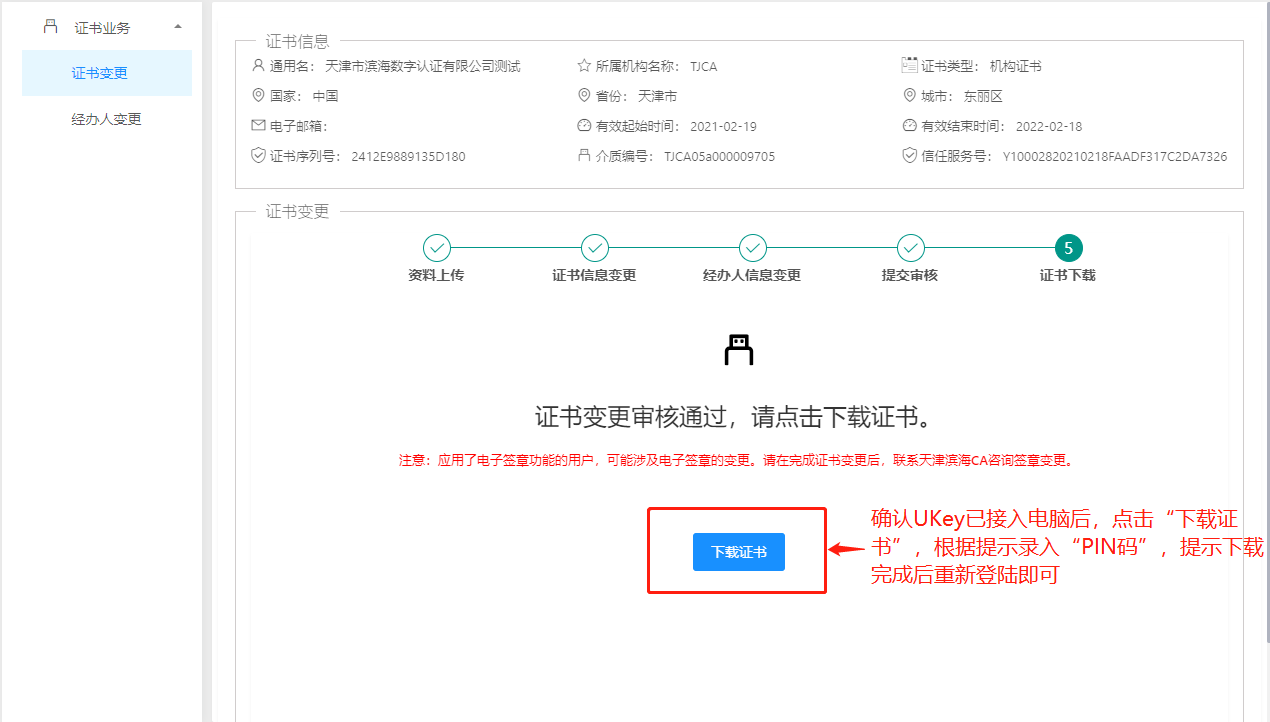This screenshot has width=1270, height=722.
Task: Click the envelope icon beside 电子邮箱
Action: click(258, 126)
